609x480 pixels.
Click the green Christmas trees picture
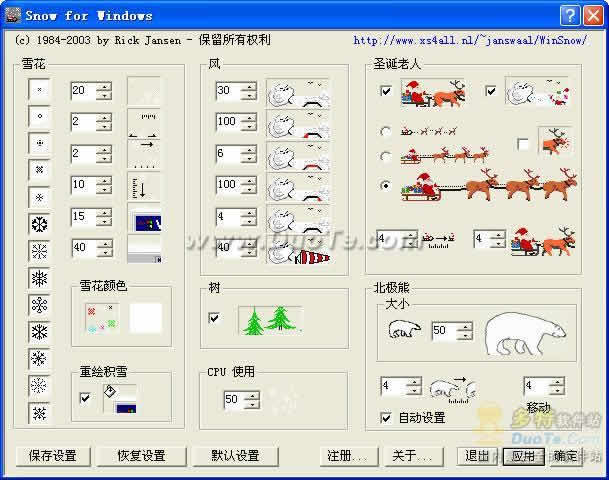[271, 320]
